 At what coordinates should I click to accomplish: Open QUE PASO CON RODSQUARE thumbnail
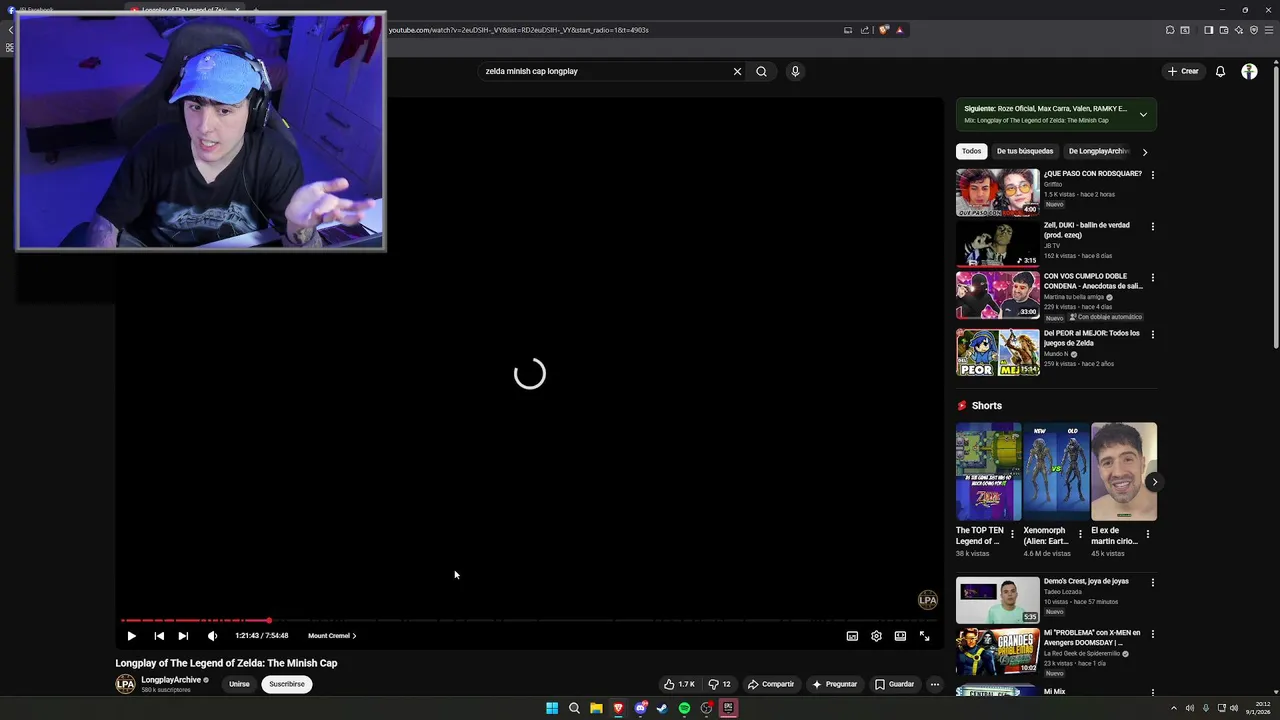[x=997, y=192]
